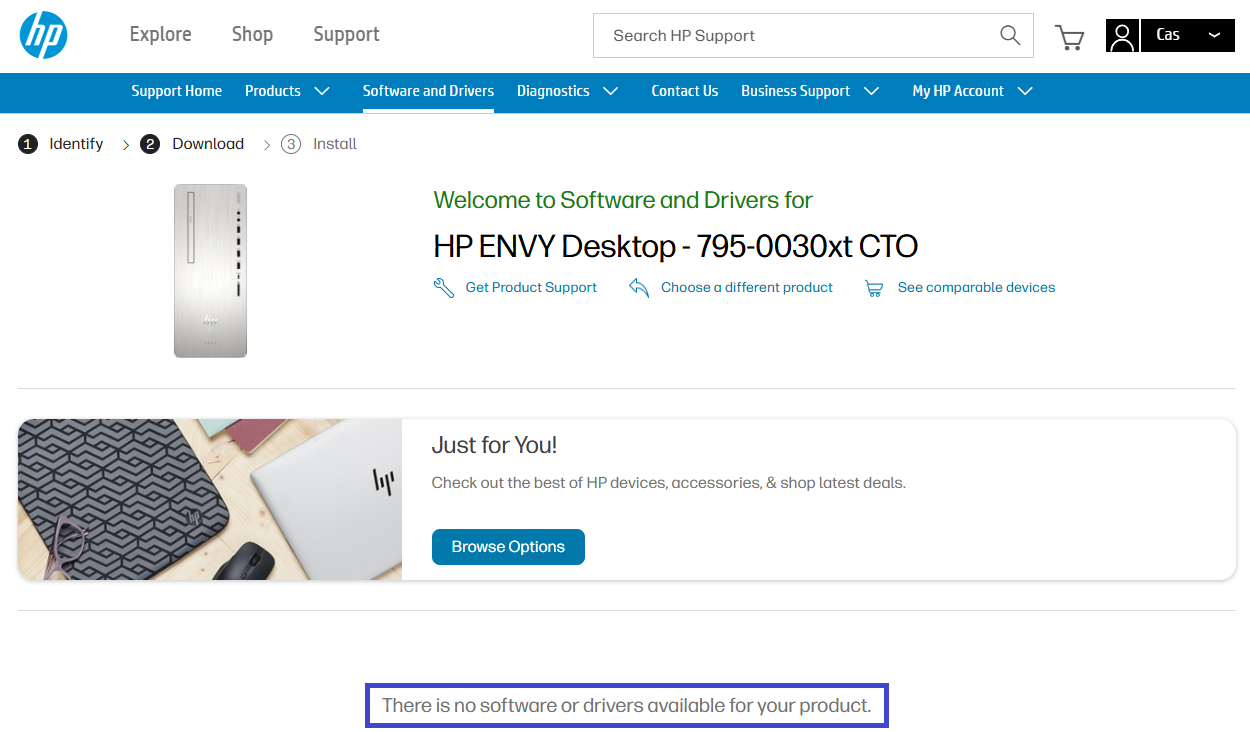The image size is (1250, 732).
Task: Click the cart icon beside comparable devices
Action: click(x=874, y=288)
